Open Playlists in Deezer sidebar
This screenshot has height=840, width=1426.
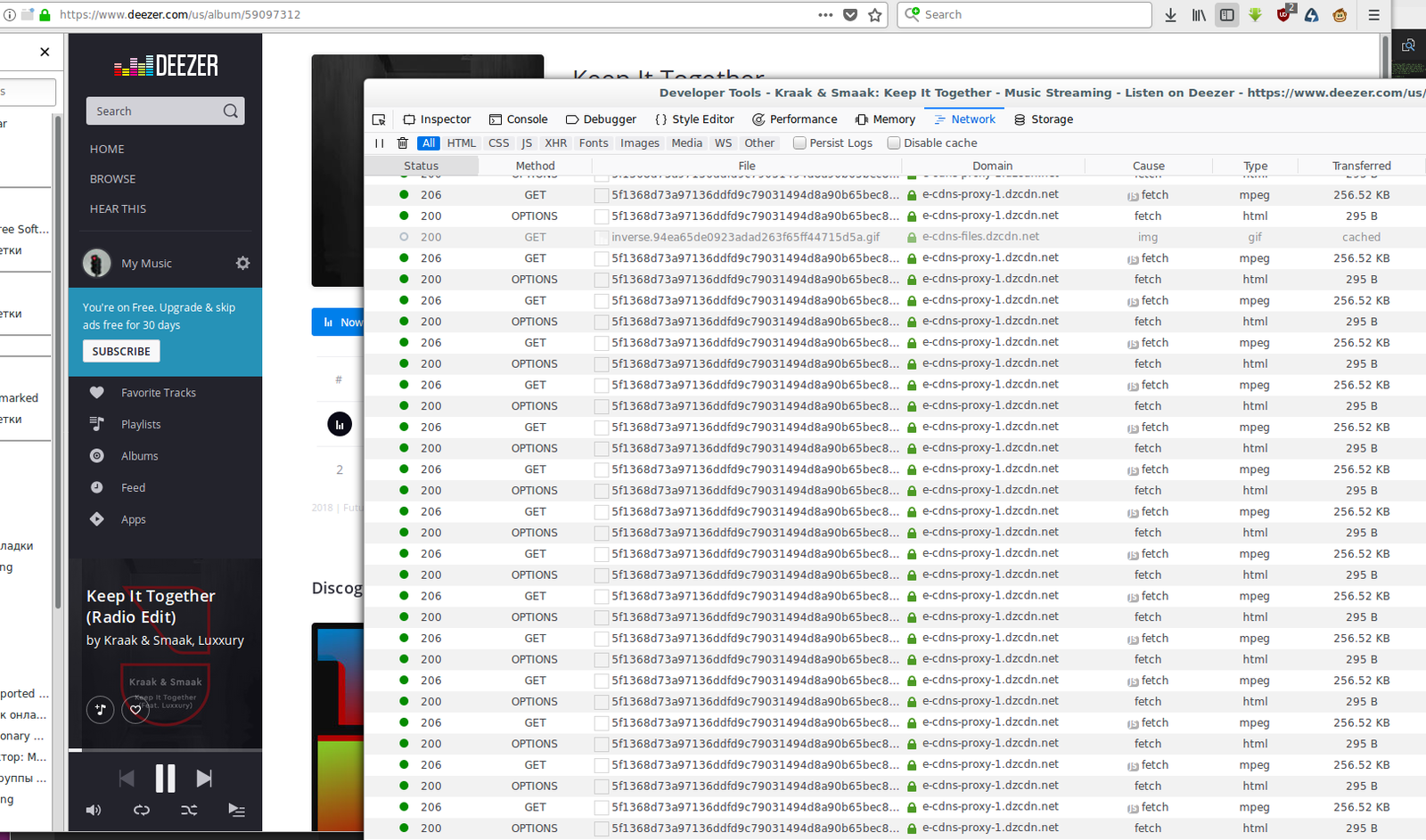pyautogui.click(x=141, y=425)
